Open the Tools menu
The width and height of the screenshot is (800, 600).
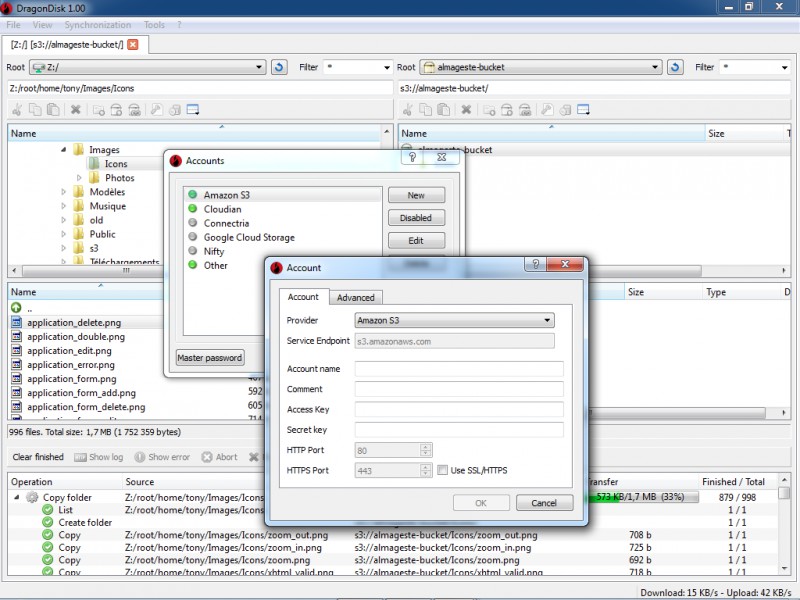154,24
